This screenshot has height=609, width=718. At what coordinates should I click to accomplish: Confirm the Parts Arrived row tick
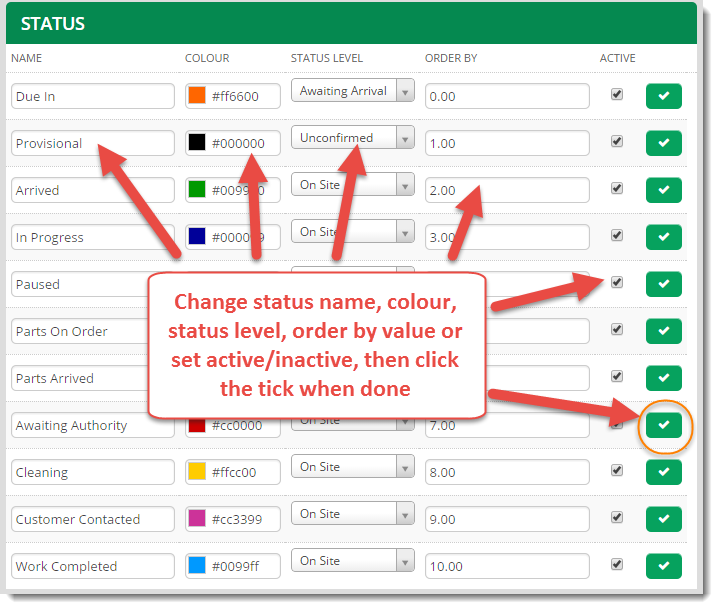[x=664, y=378]
